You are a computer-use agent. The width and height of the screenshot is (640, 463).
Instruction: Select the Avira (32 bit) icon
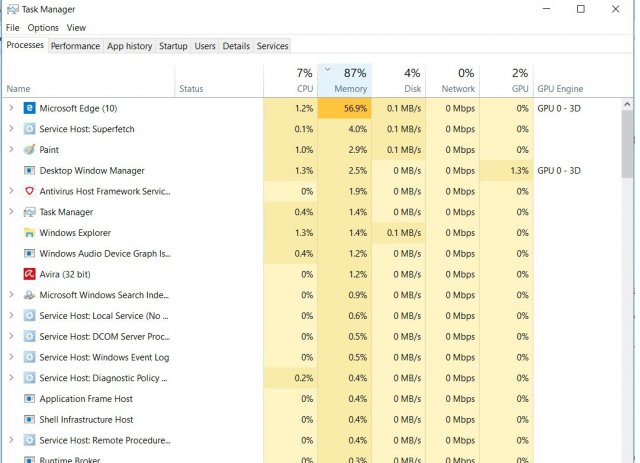click(30, 274)
